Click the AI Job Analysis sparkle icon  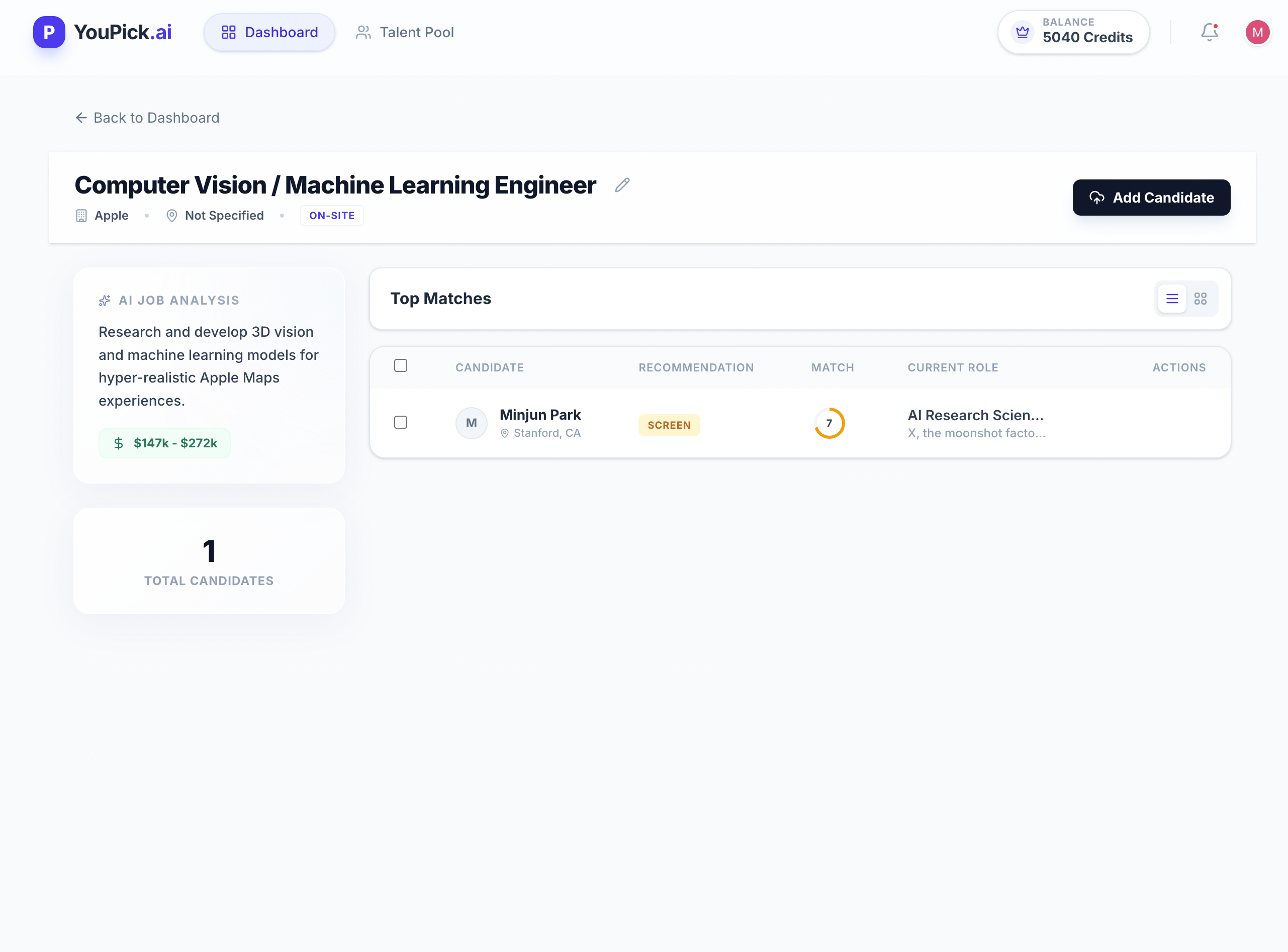tap(104, 300)
